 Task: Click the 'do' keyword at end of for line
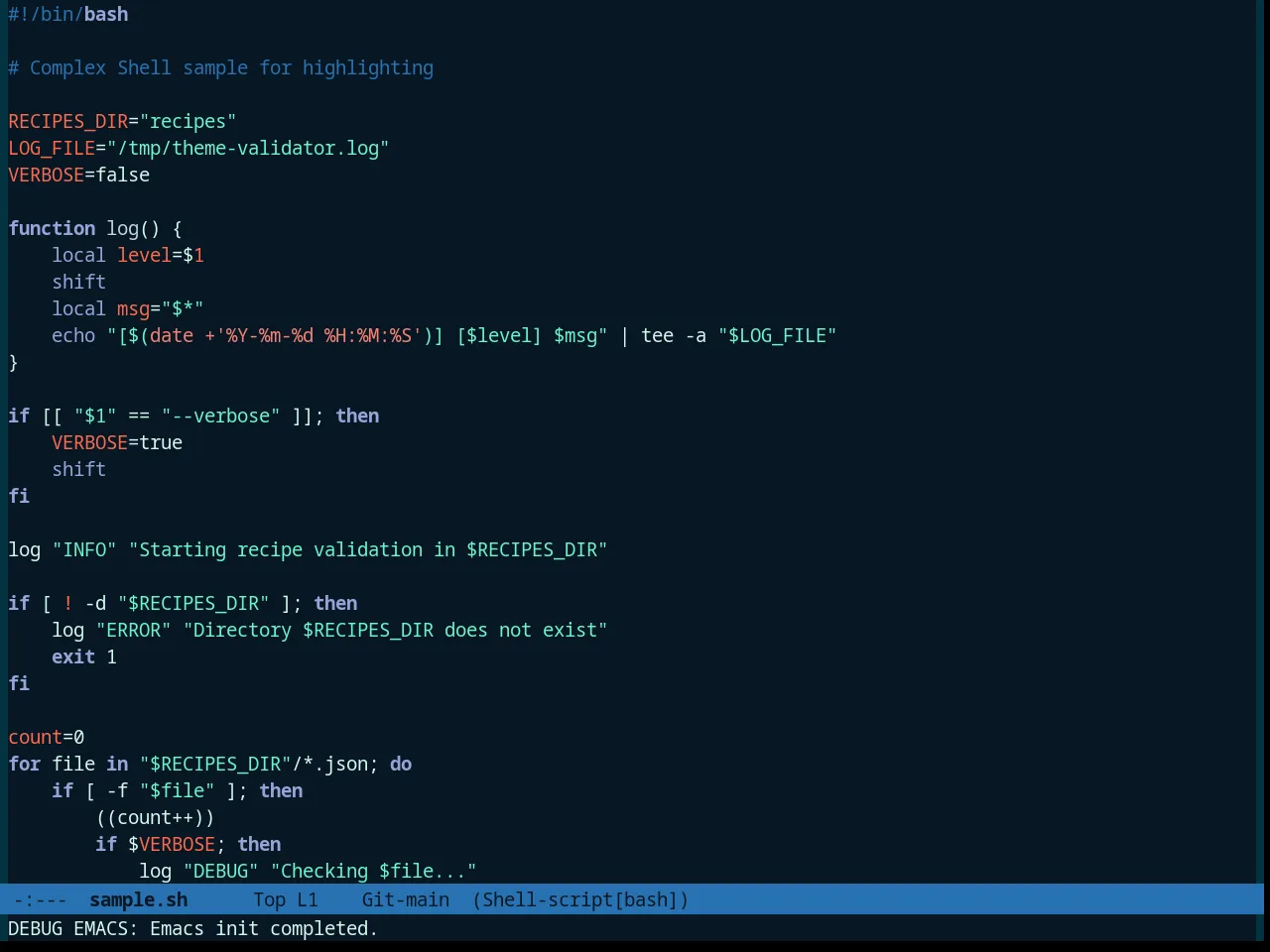click(x=401, y=764)
